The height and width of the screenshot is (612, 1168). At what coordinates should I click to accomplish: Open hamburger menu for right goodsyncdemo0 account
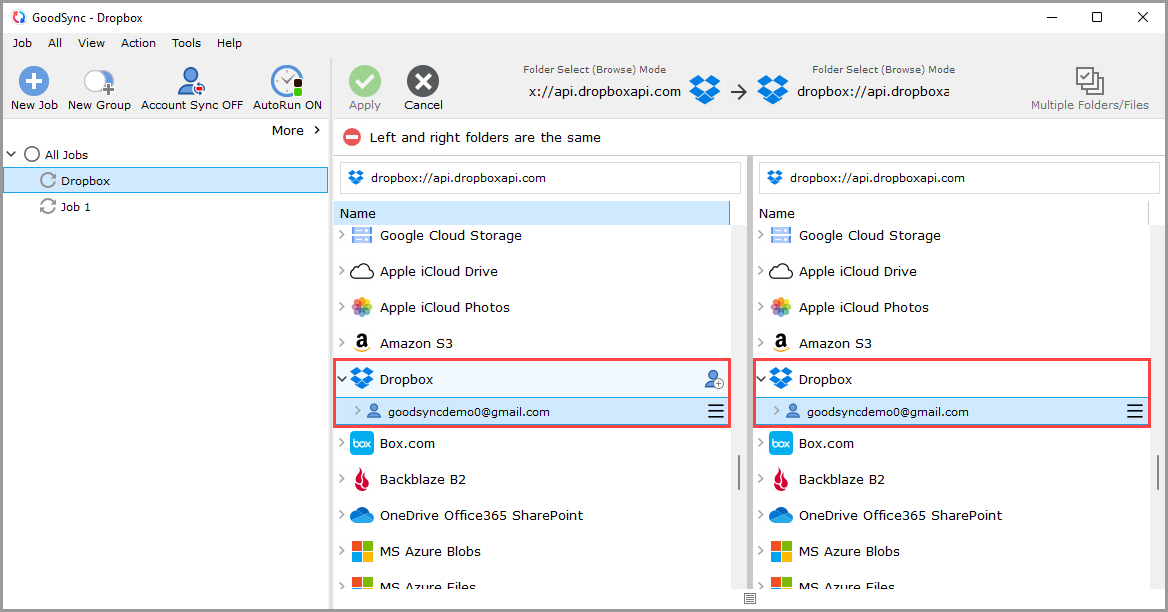coord(1134,411)
